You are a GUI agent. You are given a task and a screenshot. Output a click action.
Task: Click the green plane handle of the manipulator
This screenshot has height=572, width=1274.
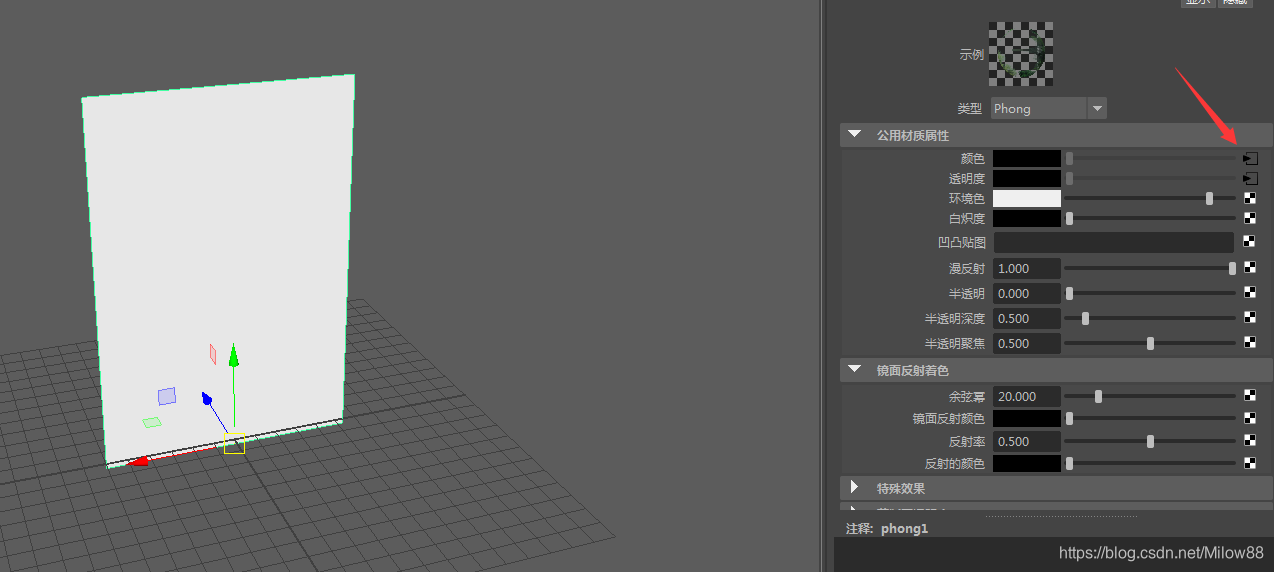click(x=151, y=422)
